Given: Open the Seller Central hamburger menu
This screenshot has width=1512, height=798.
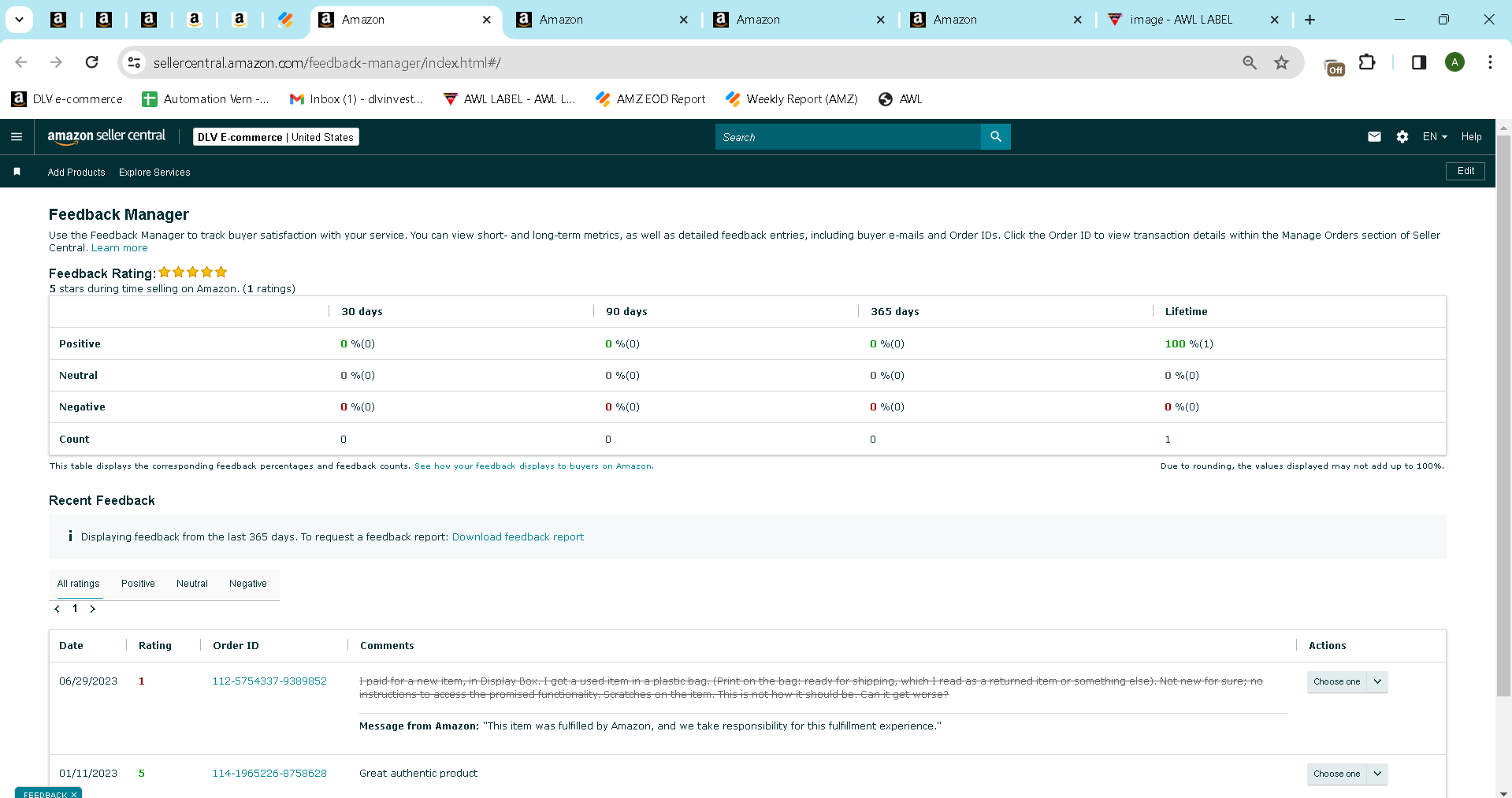Looking at the screenshot, I should [17, 137].
